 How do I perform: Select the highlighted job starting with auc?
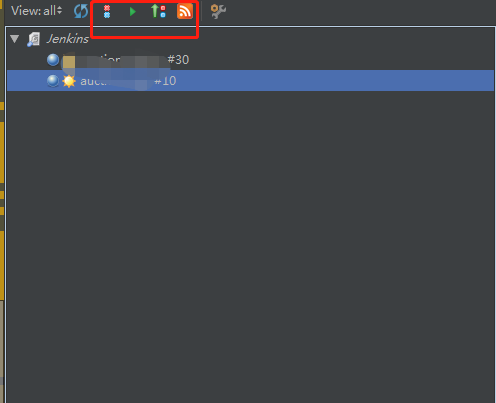[x=250, y=81]
